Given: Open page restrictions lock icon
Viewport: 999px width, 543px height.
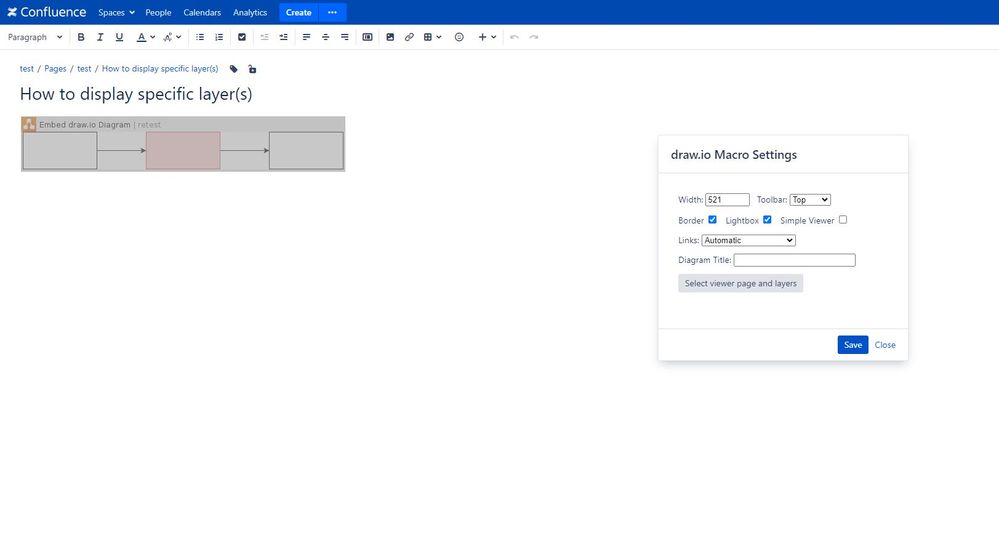Looking at the screenshot, I should tap(252, 69).
